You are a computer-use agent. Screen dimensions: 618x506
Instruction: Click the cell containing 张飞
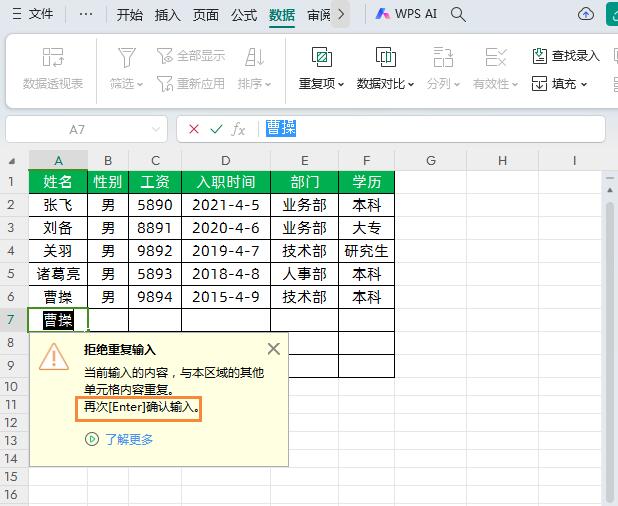click(58, 205)
